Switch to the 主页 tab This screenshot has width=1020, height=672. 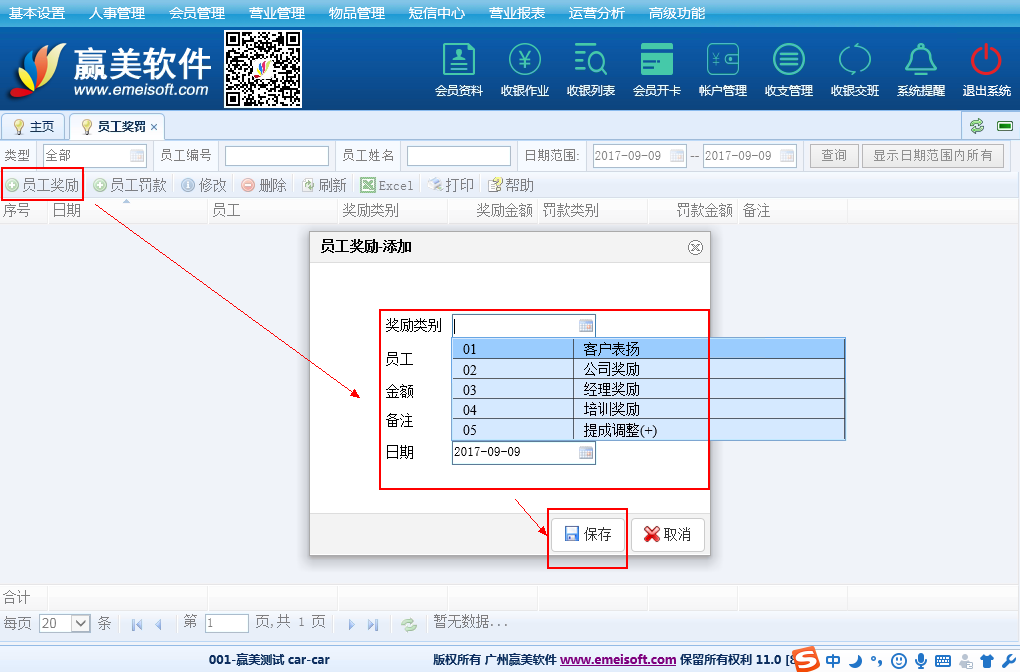coord(34,127)
